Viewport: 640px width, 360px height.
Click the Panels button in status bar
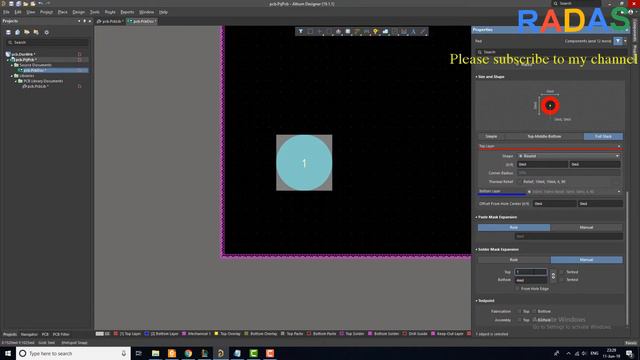tap(631, 343)
